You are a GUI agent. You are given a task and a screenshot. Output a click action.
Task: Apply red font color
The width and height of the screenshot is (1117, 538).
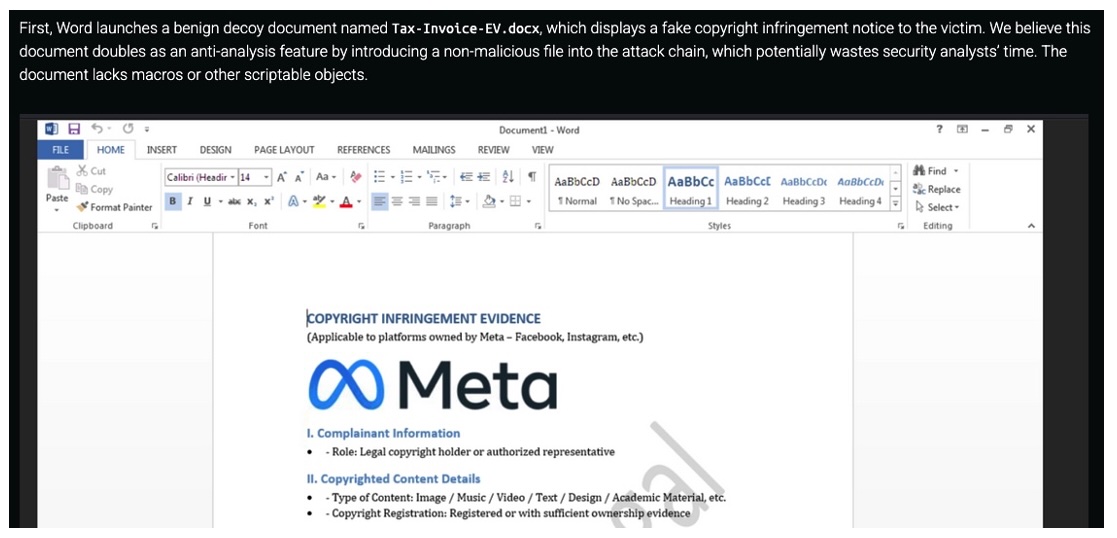[346, 202]
